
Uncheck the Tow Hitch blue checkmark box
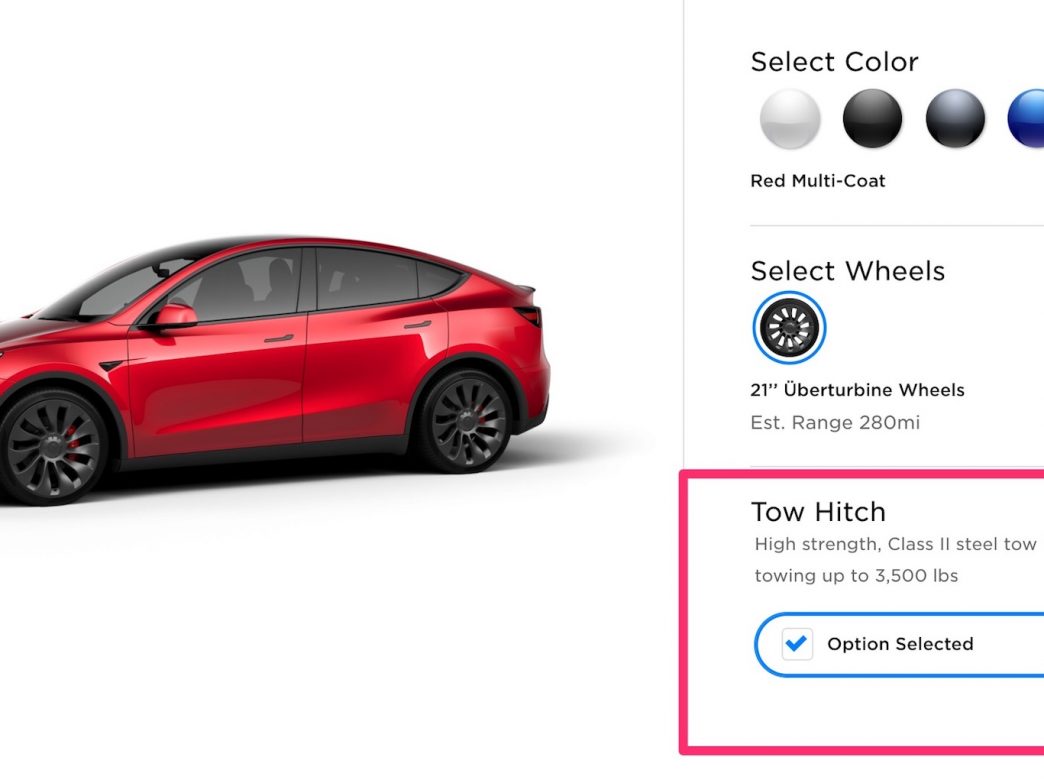point(797,644)
